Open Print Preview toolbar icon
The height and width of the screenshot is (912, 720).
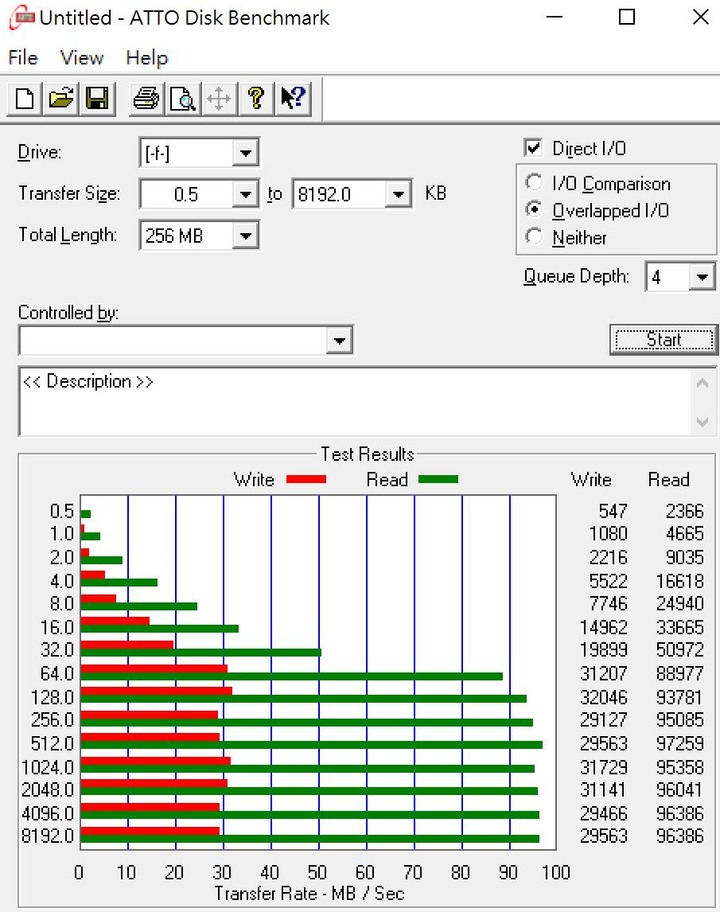coord(183,98)
